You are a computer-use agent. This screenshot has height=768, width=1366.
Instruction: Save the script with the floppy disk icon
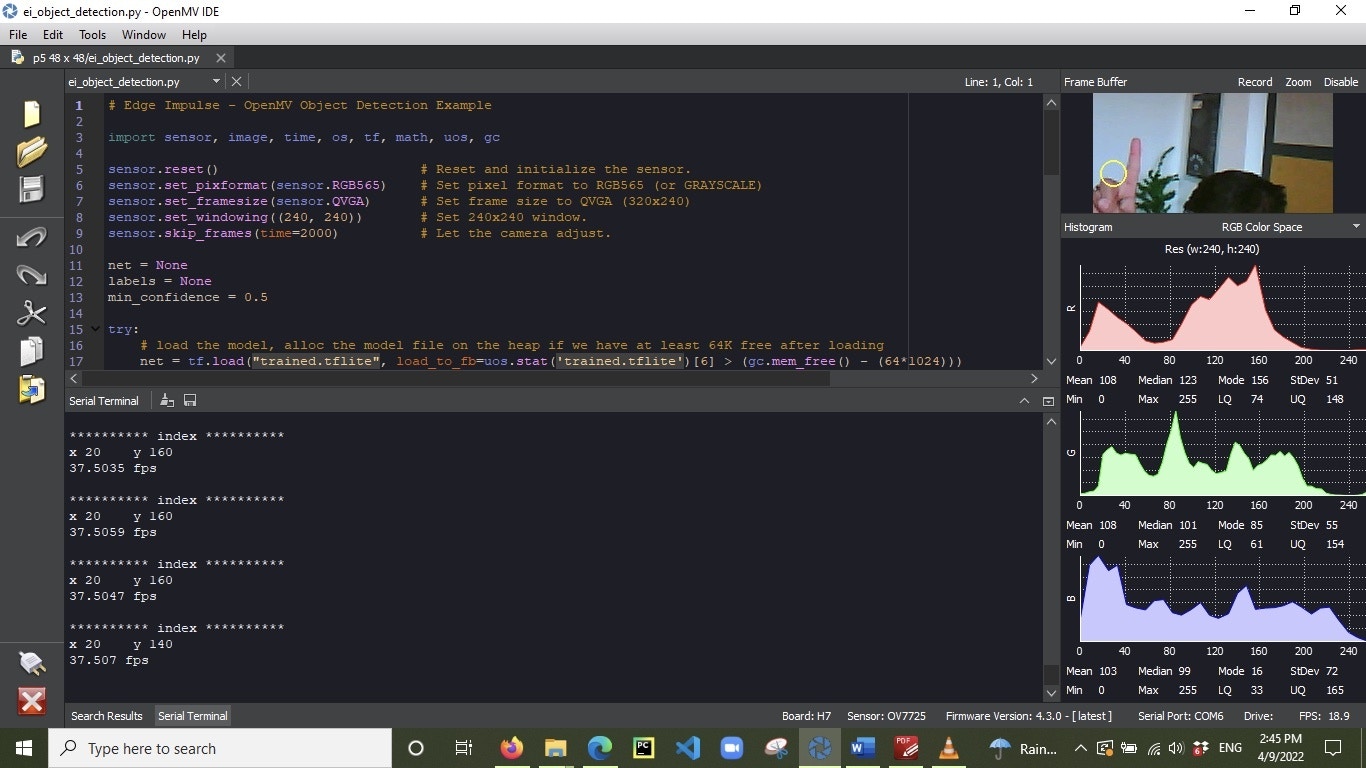pyautogui.click(x=32, y=190)
